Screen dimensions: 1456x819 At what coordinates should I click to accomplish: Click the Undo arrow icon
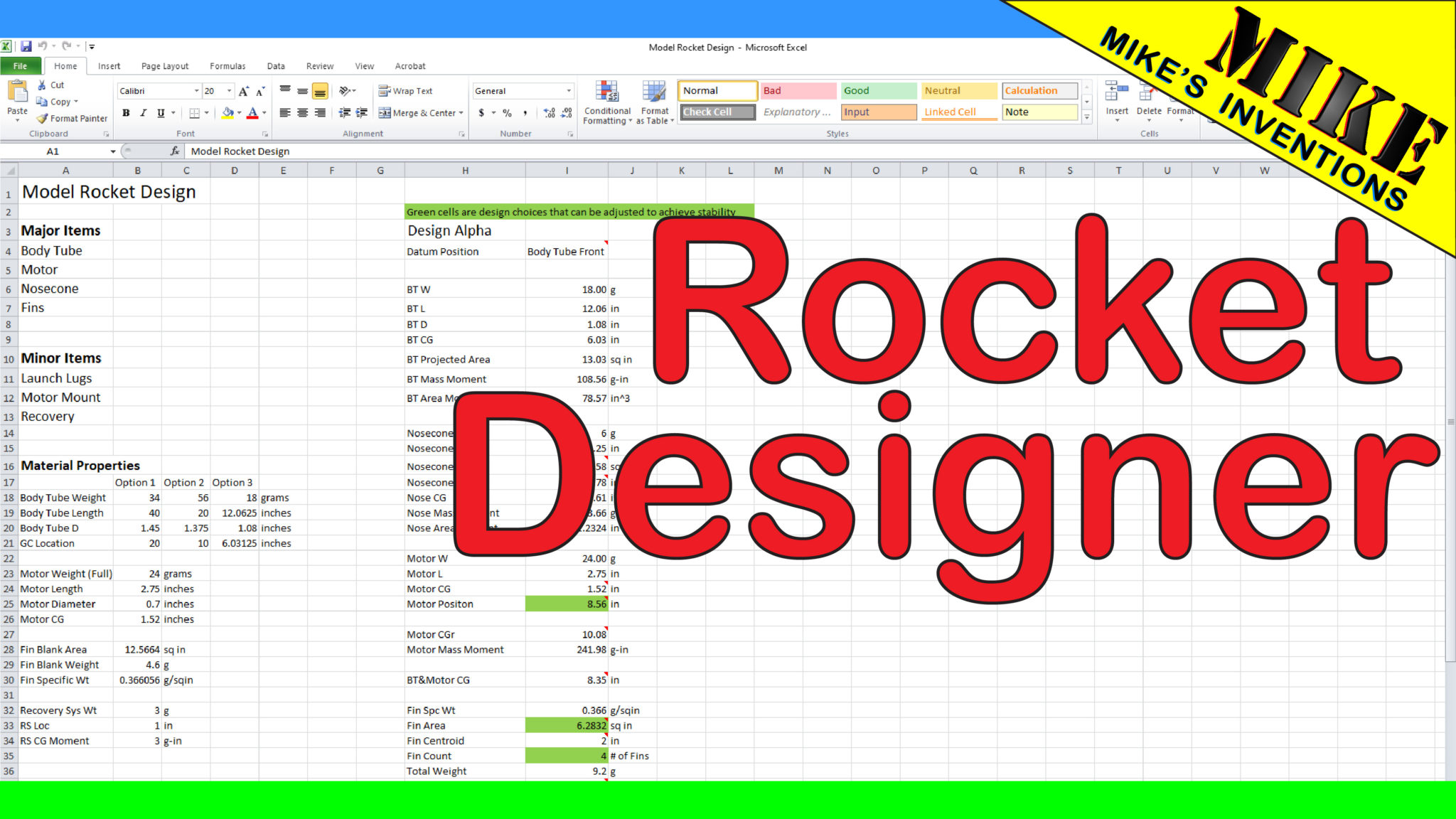(x=43, y=46)
